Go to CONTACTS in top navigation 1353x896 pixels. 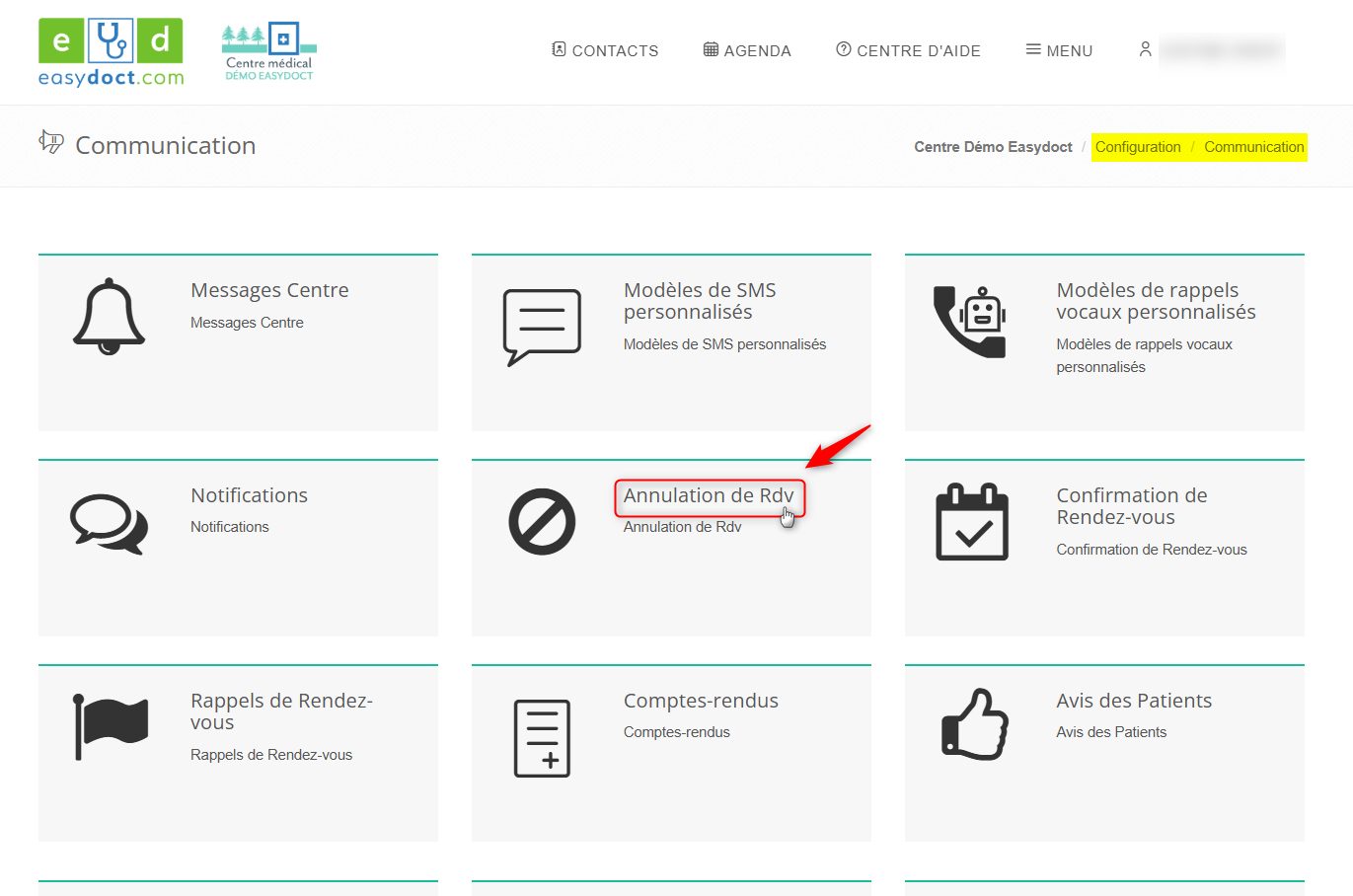pyautogui.click(x=605, y=50)
